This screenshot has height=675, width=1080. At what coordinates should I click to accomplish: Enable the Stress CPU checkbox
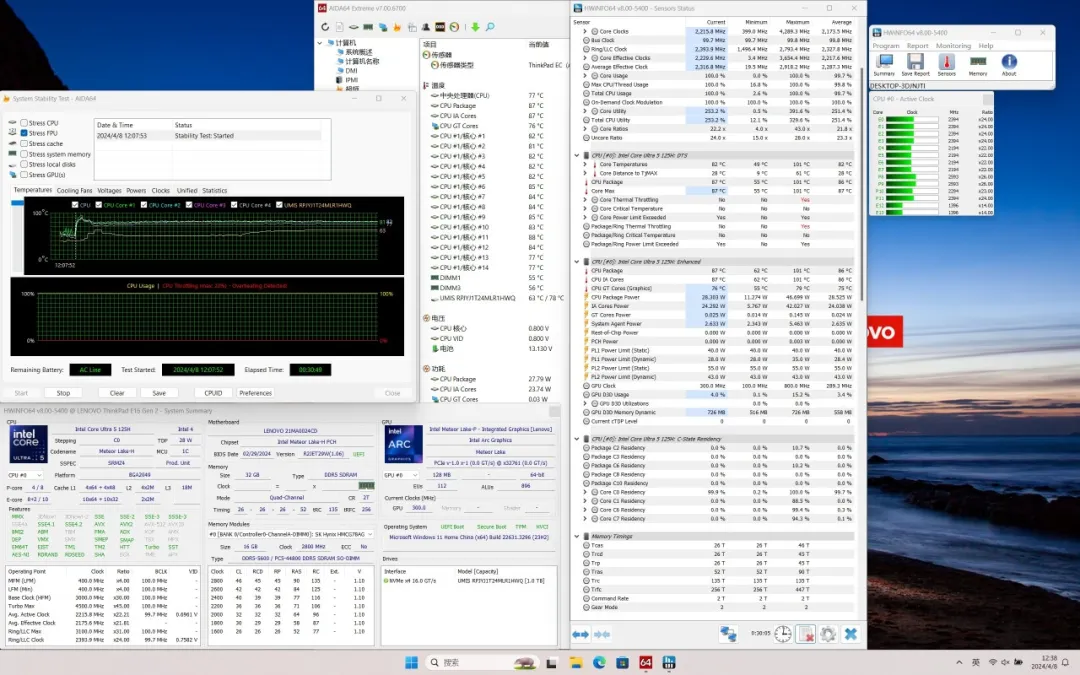pyautogui.click(x=24, y=123)
